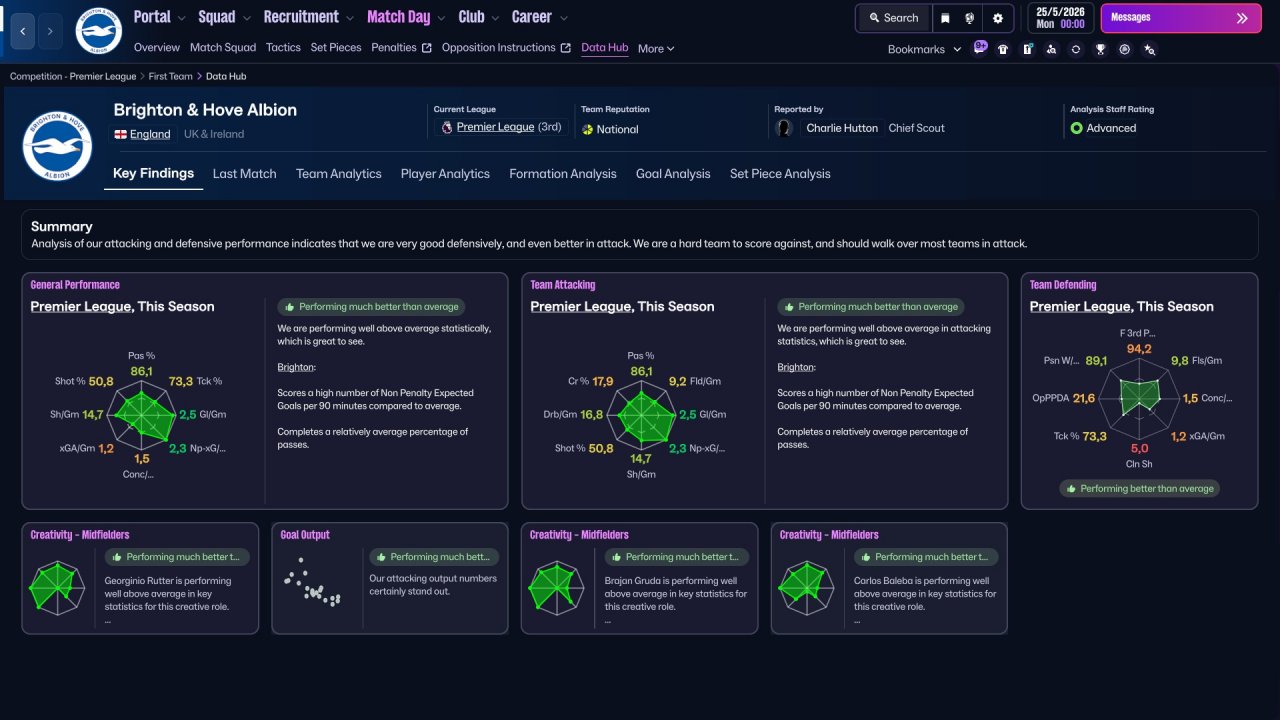This screenshot has height=720, width=1280.
Task: Click the Brajan Gruda radar chart thumbnail
Action: 558,588
